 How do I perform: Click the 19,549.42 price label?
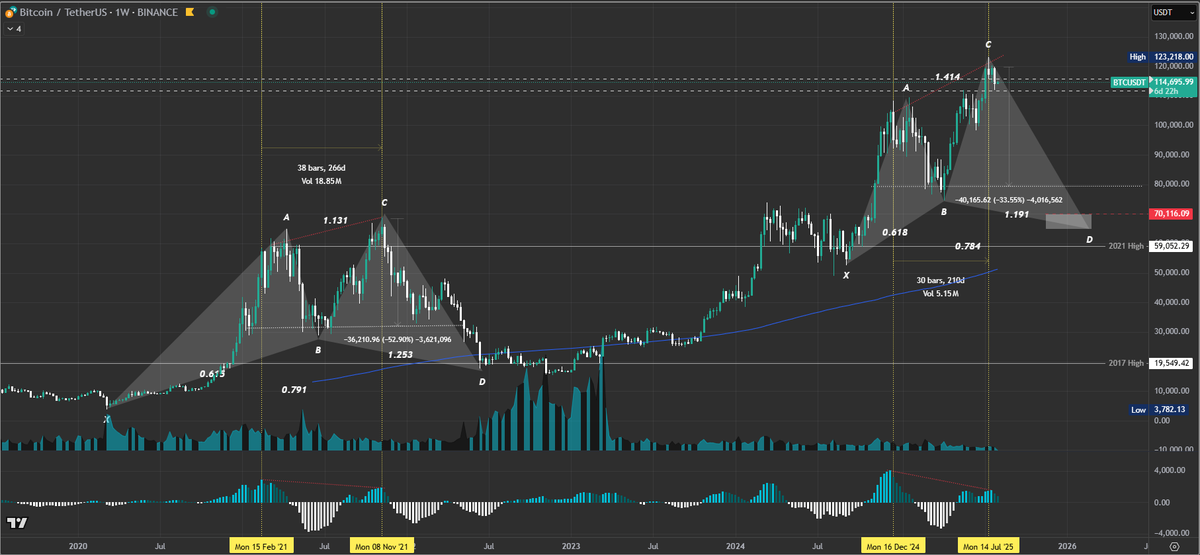[x=1170, y=364]
